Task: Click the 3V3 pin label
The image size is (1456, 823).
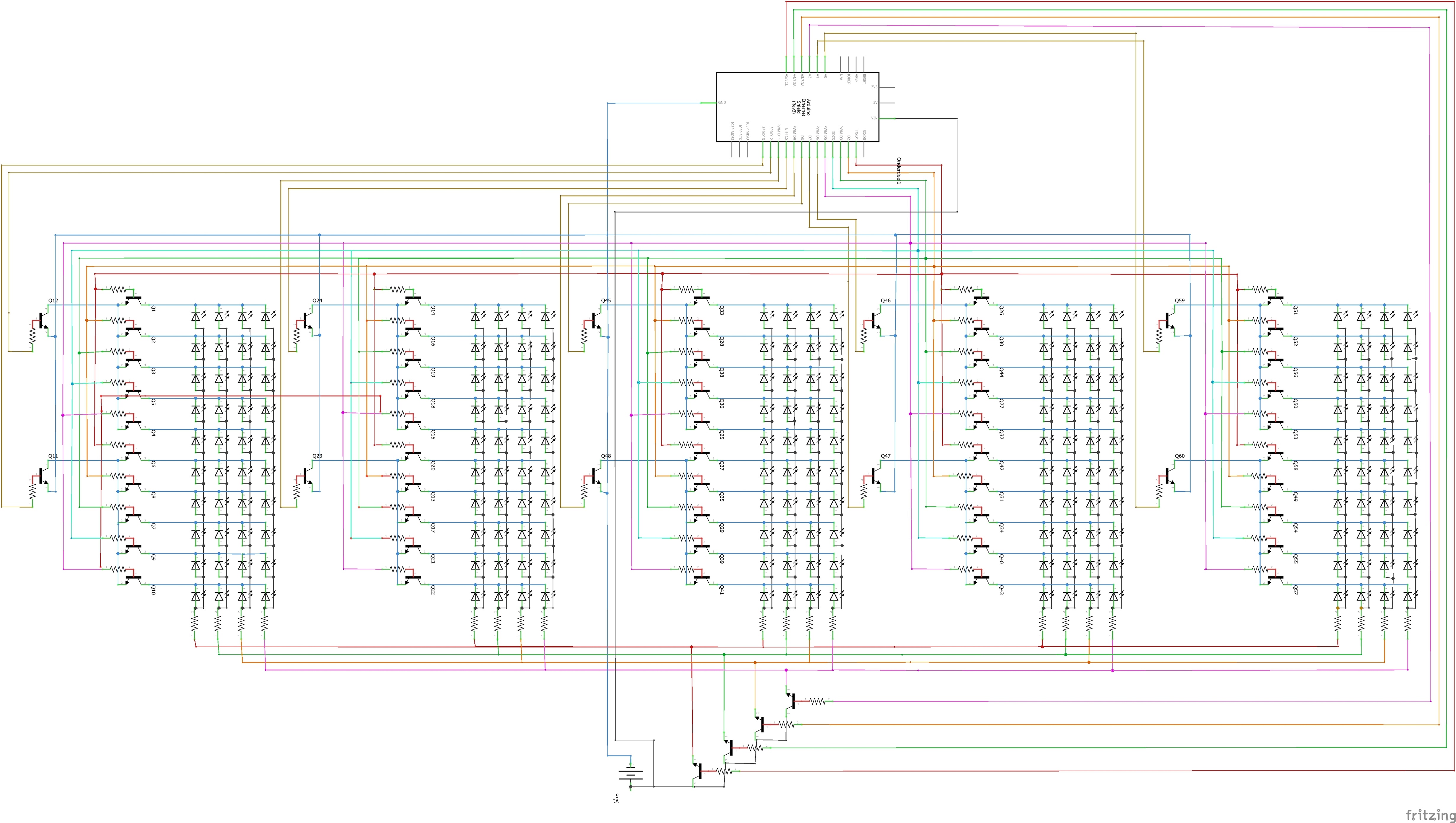Action: pos(874,87)
